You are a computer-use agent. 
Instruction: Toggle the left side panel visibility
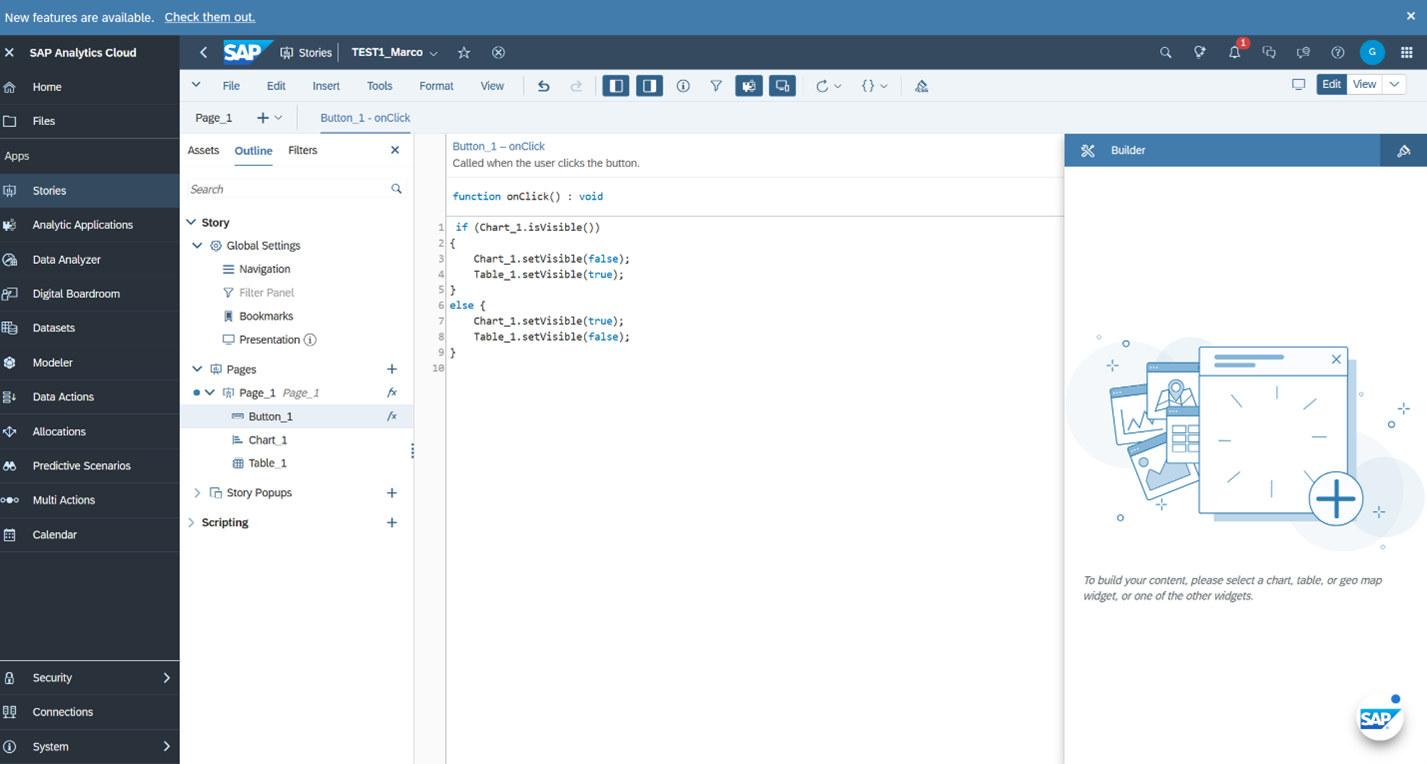616,86
